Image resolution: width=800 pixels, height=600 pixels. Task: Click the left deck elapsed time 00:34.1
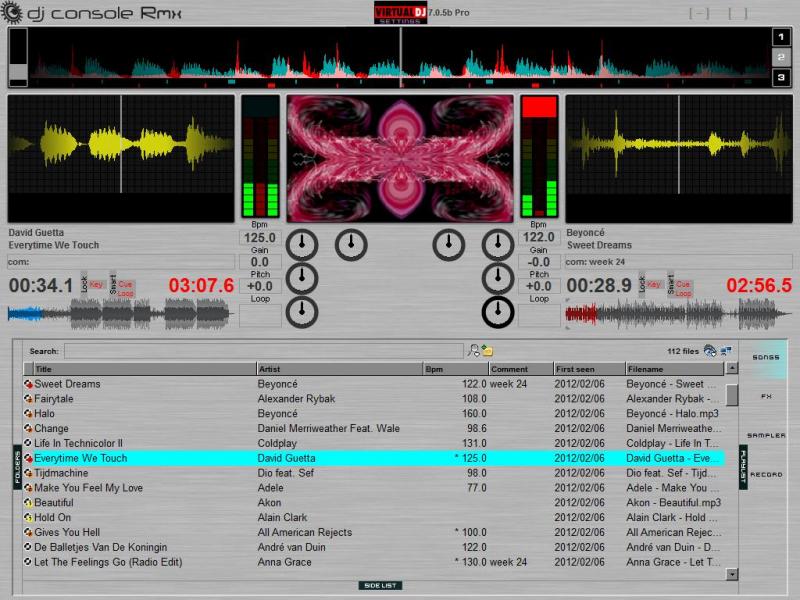41,285
